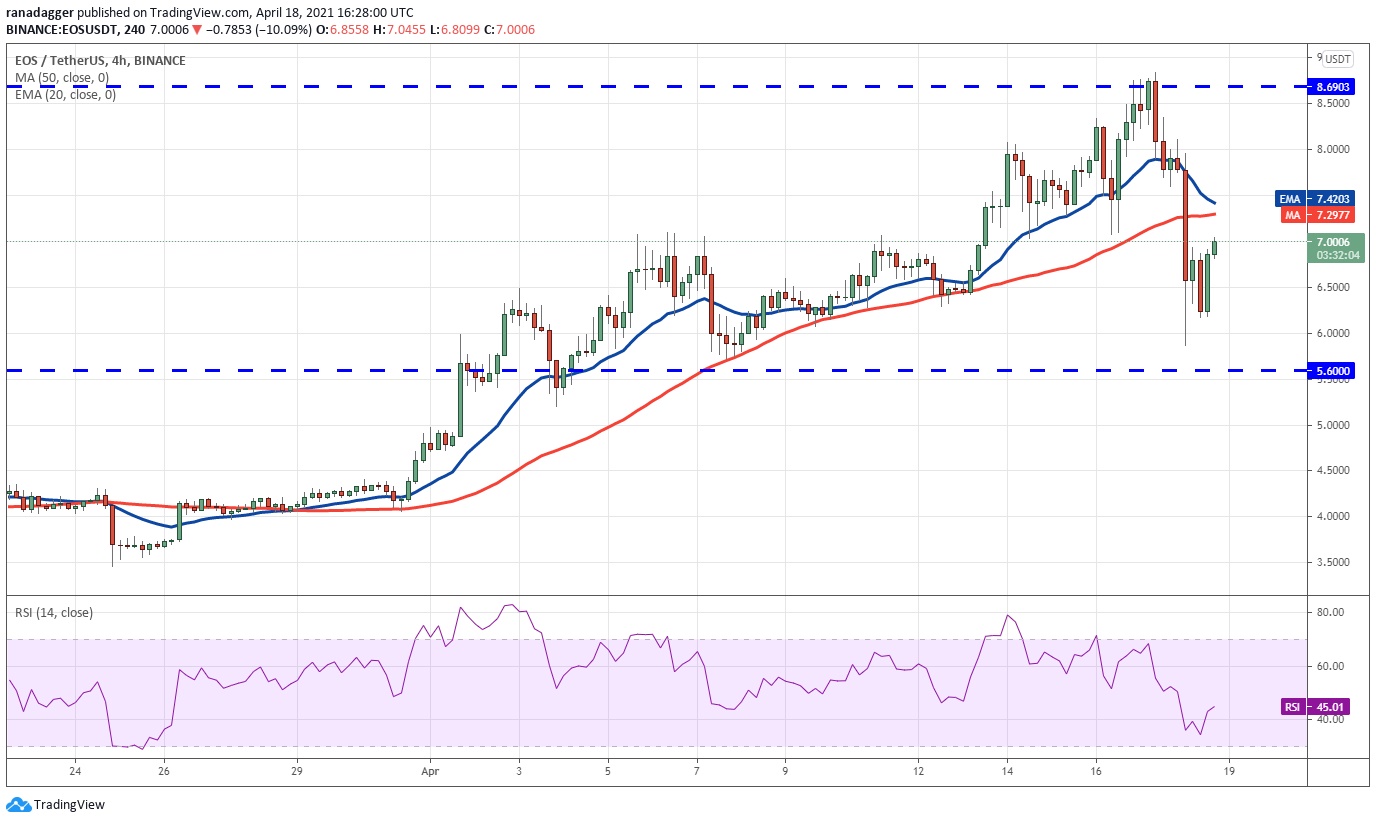Click the purple RSI 45.01 value tag
Image resolution: width=1376 pixels, height=823 pixels.
(x=1315, y=707)
